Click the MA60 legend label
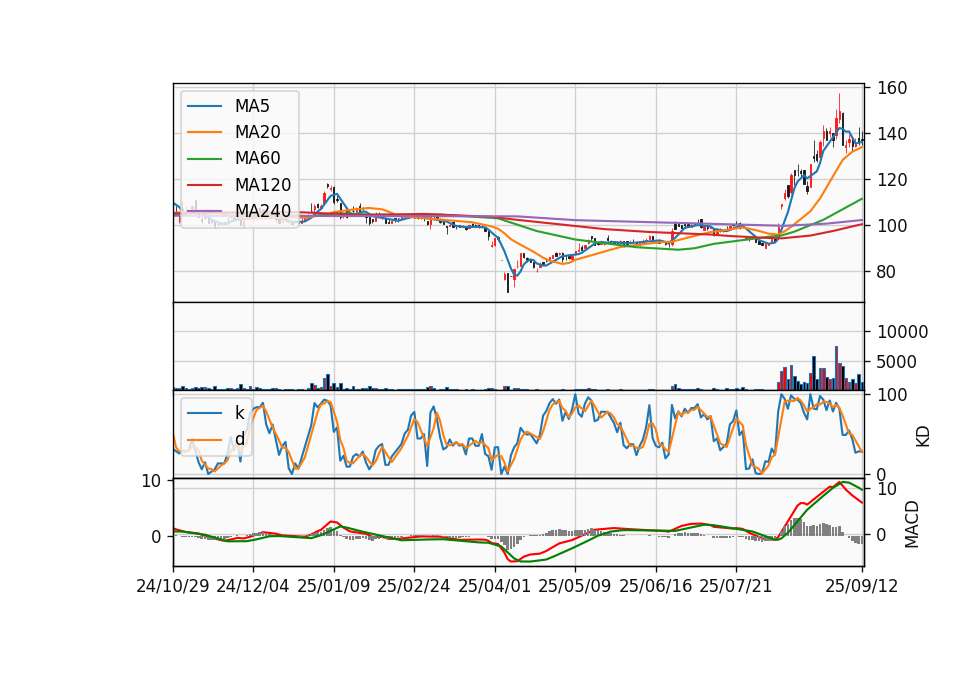 (x=257, y=159)
